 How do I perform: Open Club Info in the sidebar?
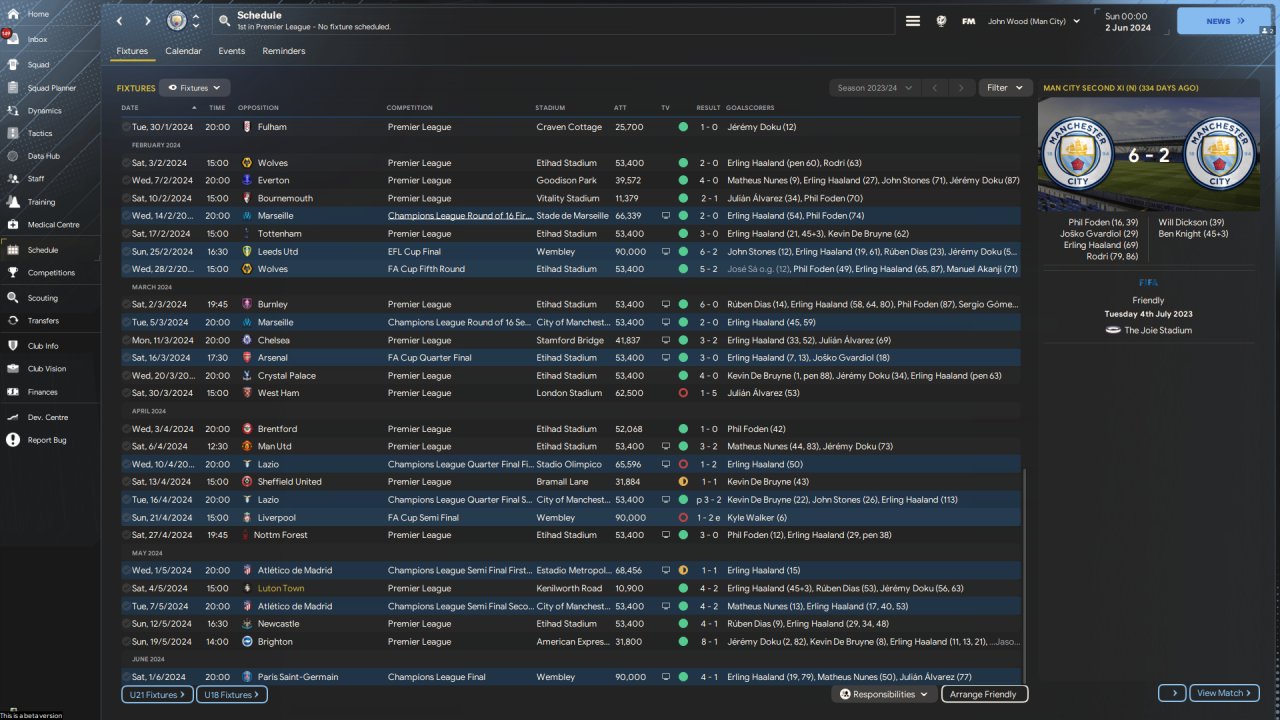click(x=43, y=346)
